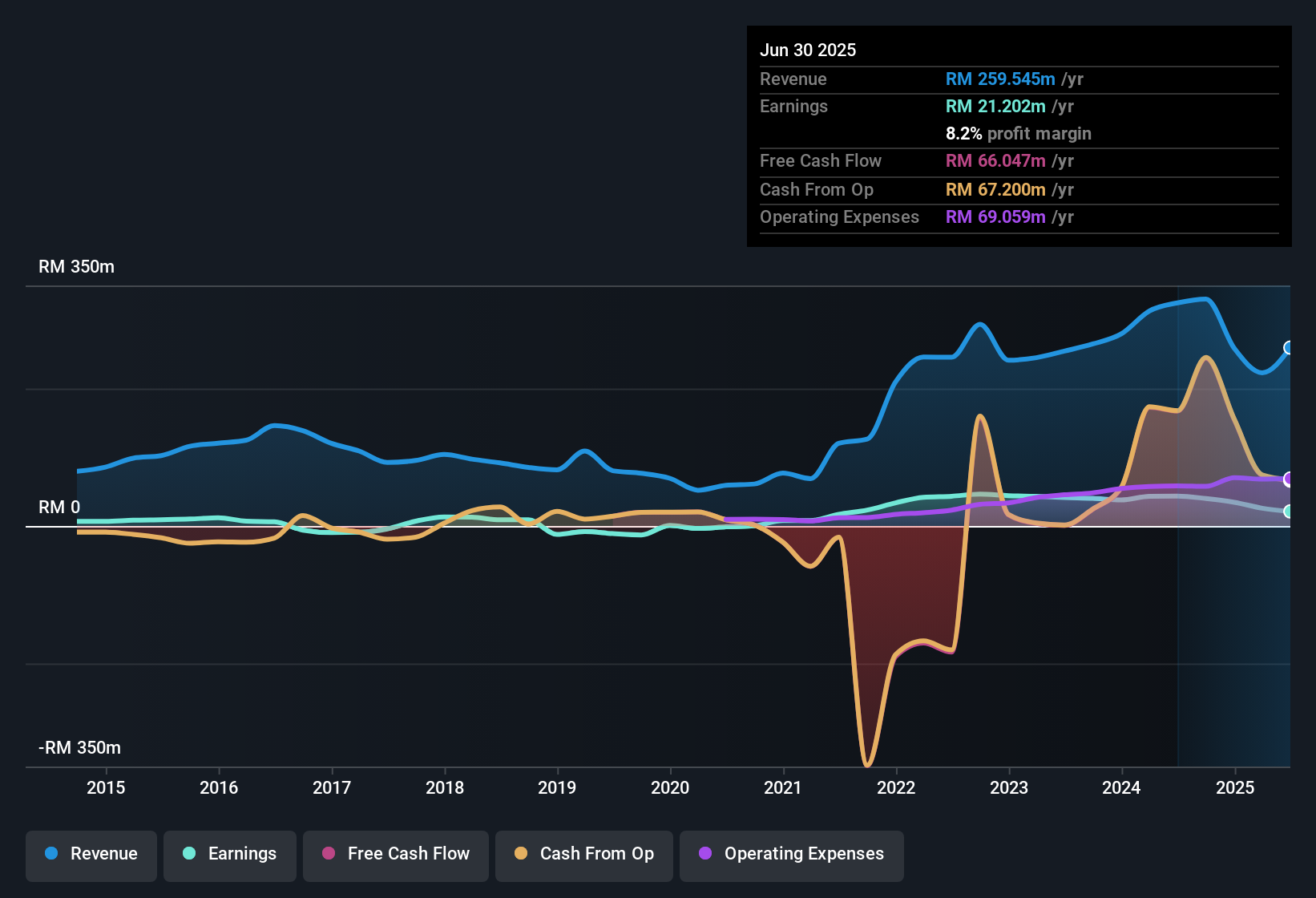1316x898 pixels.
Task: Click the Operating Expenses legend button
Action: (791, 854)
